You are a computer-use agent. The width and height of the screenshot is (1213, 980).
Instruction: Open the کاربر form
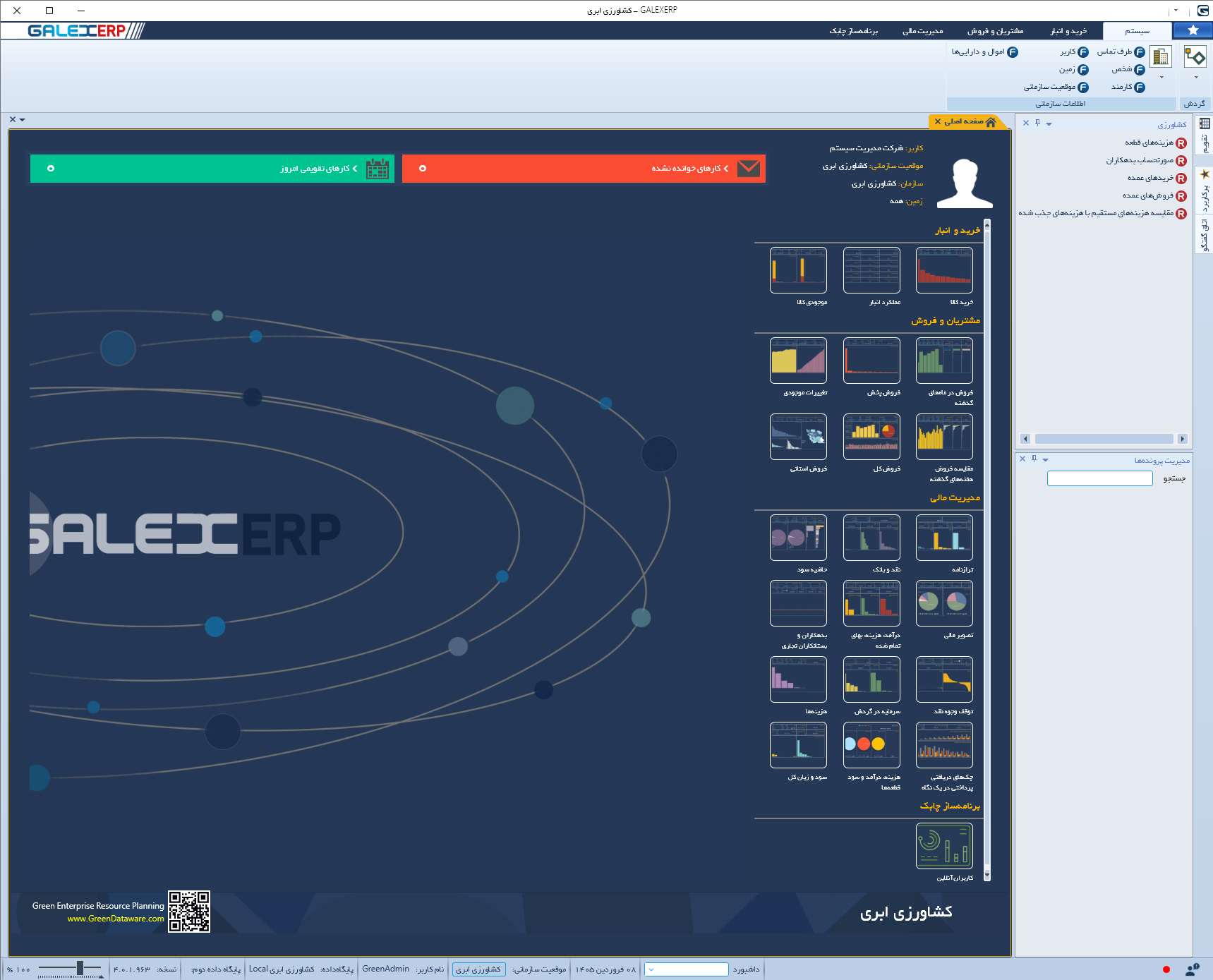(1074, 52)
